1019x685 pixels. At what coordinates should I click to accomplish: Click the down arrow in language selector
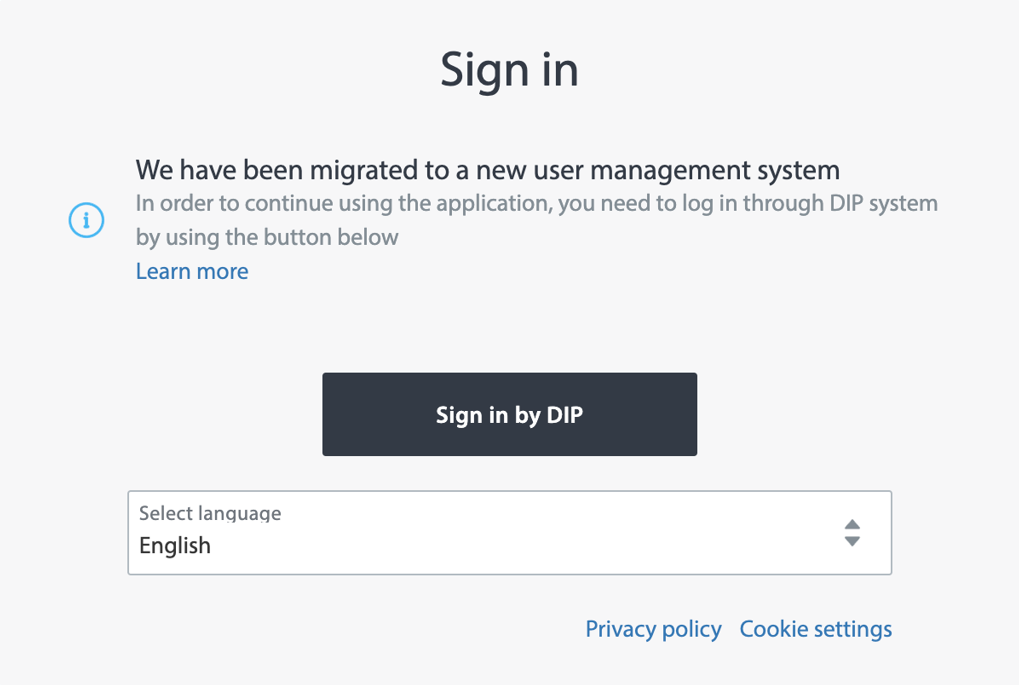click(852, 542)
